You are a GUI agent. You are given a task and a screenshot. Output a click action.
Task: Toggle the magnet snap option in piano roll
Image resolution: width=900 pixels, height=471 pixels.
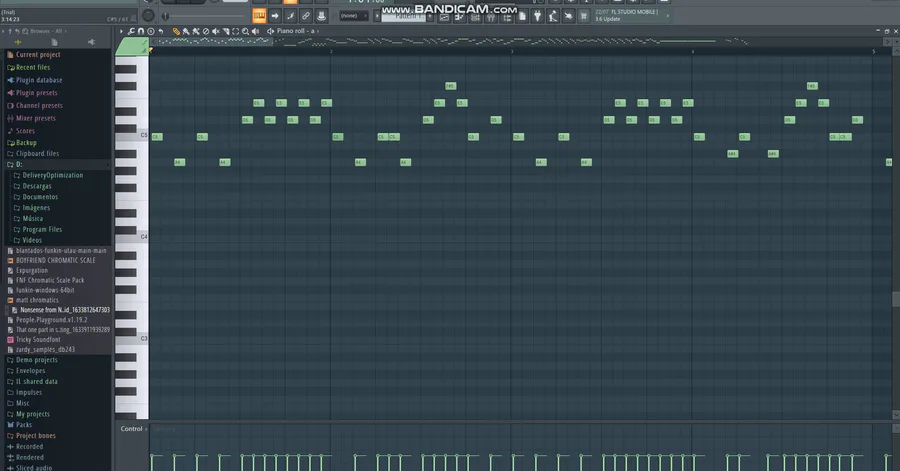click(x=141, y=31)
